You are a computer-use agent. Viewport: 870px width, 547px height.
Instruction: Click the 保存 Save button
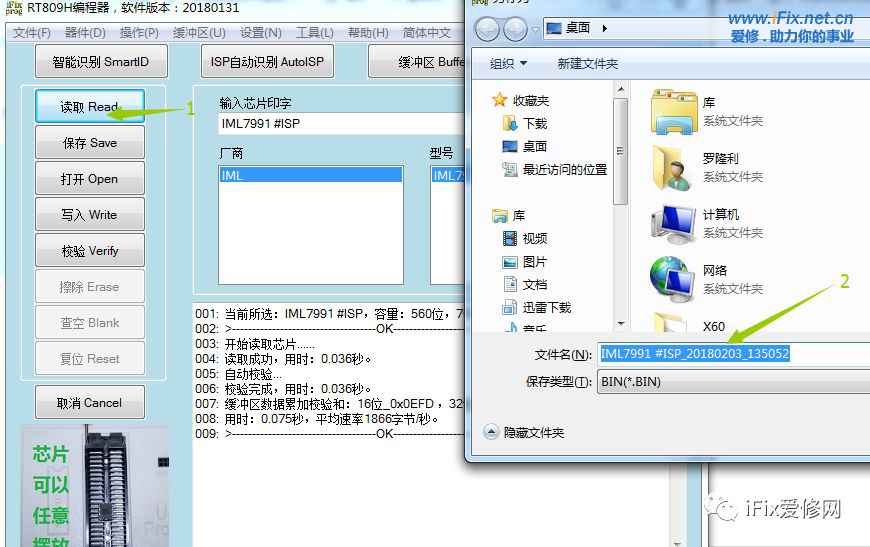pos(90,143)
